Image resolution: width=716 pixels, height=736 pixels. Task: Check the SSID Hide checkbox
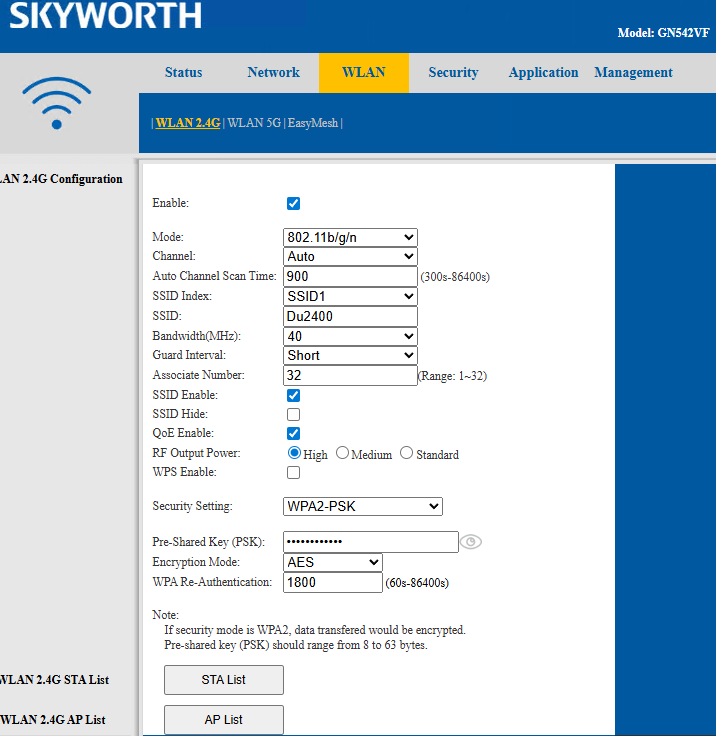[x=293, y=414]
